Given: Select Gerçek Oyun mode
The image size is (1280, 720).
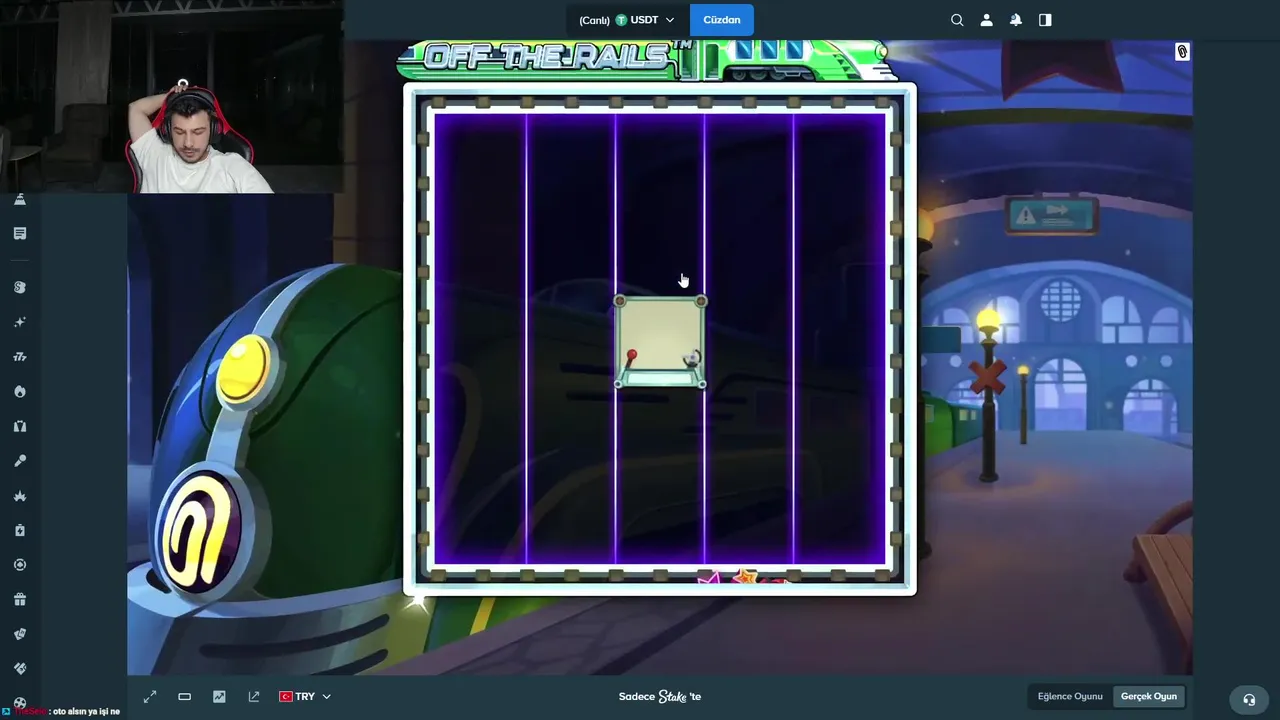Looking at the screenshot, I should 1149,696.
